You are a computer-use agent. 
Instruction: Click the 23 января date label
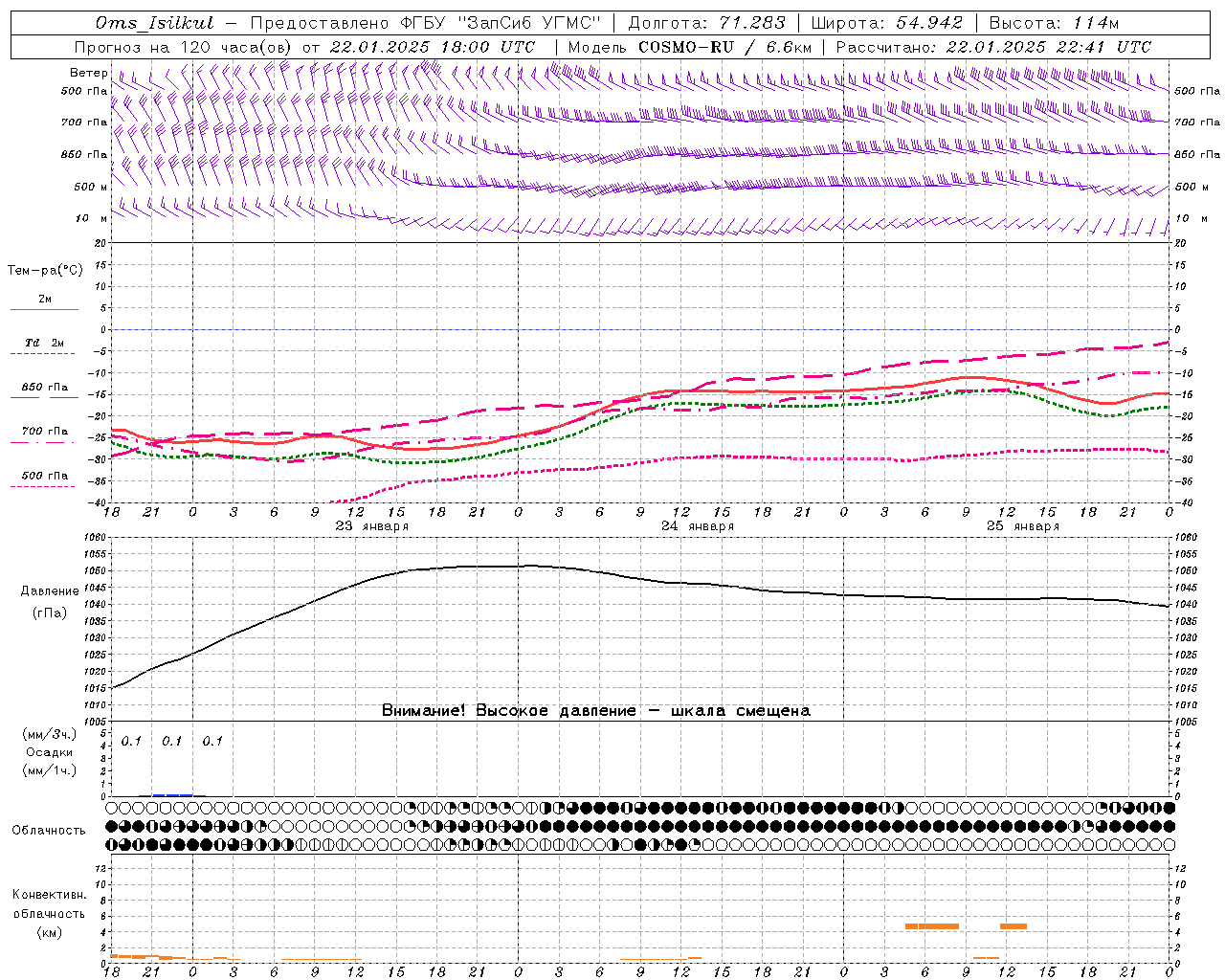(x=371, y=526)
